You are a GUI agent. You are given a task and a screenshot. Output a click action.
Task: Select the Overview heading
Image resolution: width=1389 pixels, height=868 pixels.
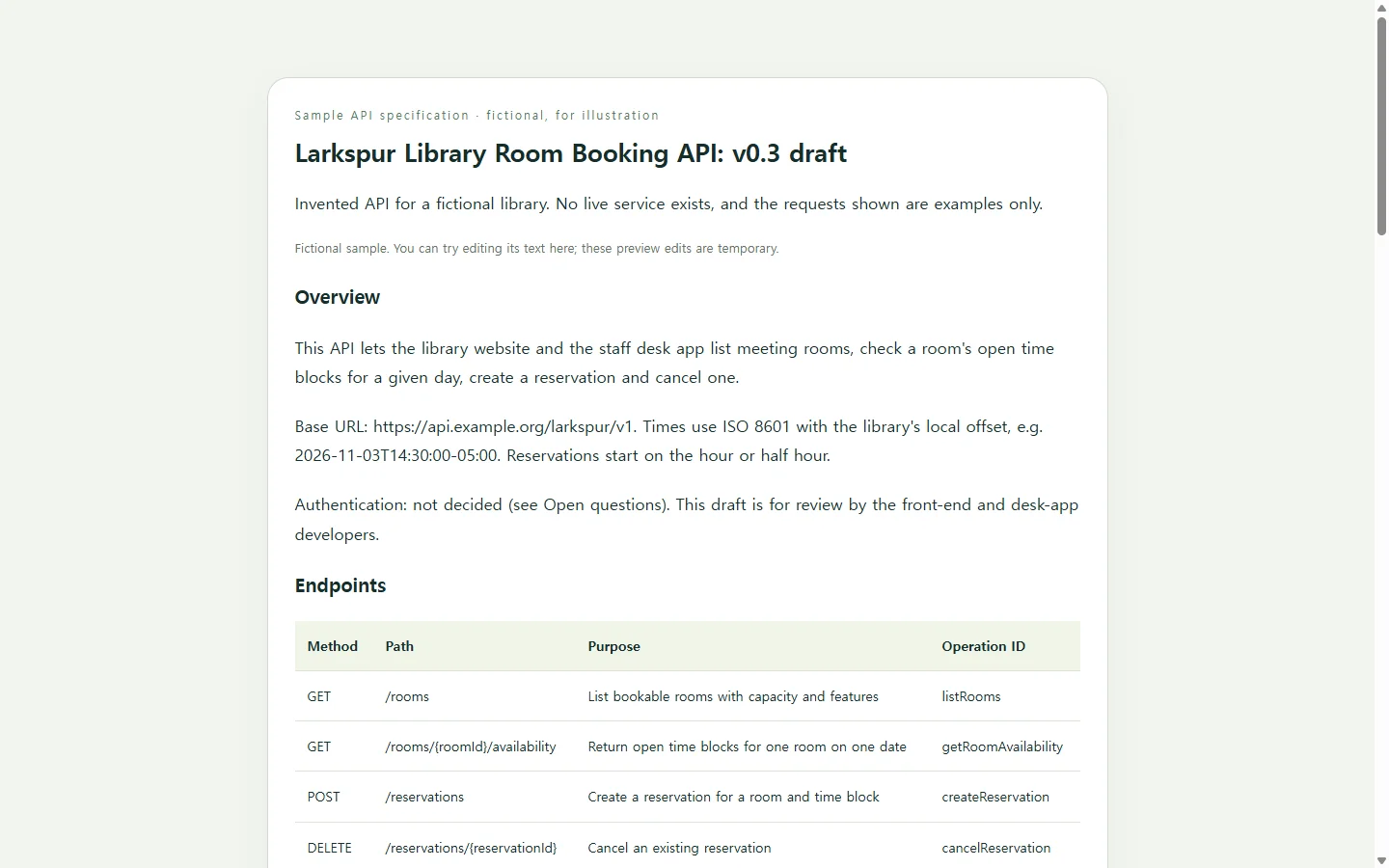(x=338, y=297)
